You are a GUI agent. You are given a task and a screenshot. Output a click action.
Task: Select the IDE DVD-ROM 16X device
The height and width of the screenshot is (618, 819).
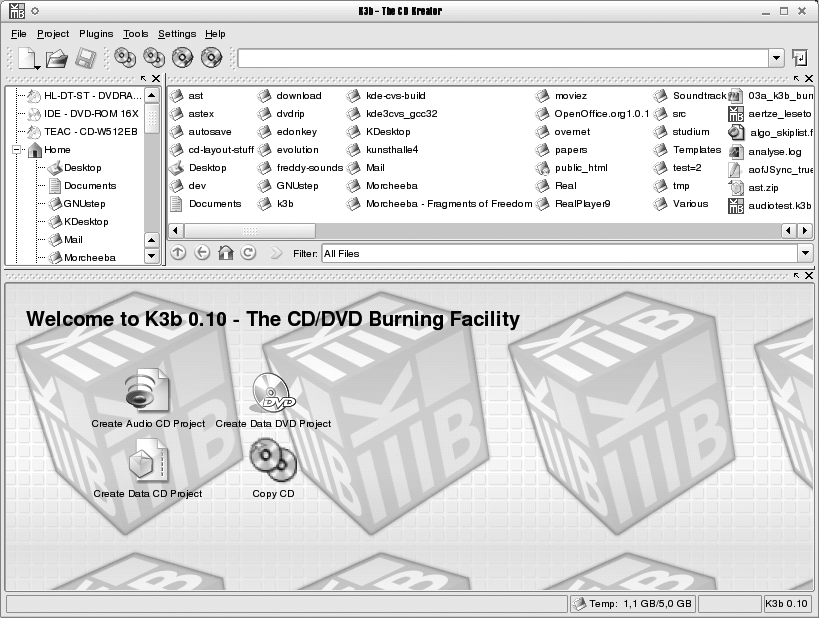pyautogui.click(x=84, y=113)
